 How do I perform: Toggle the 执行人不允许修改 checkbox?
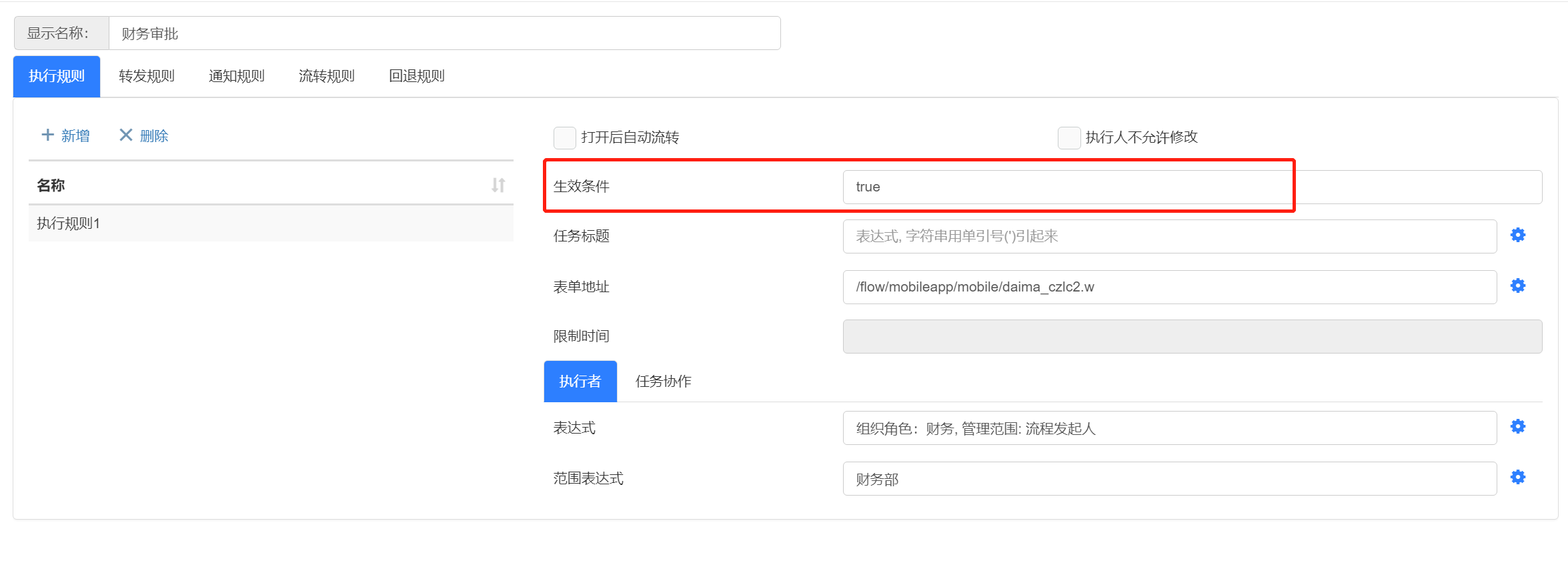1068,137
